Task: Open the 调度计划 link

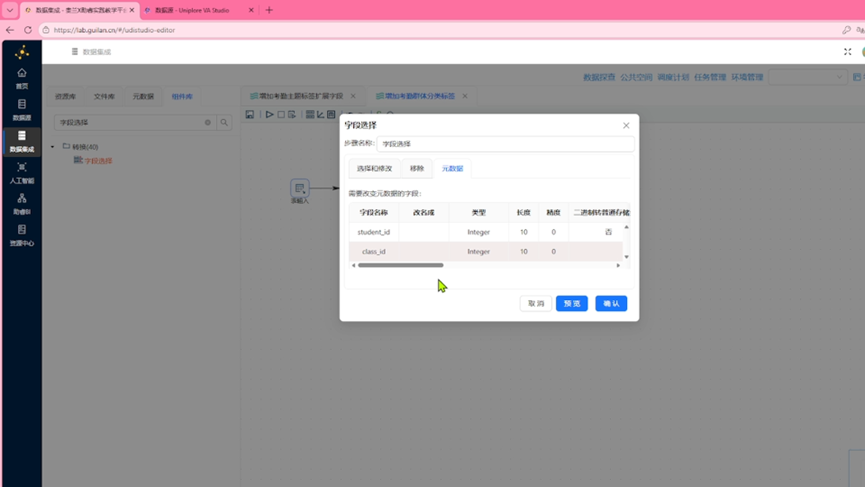Action: point(673,77)
